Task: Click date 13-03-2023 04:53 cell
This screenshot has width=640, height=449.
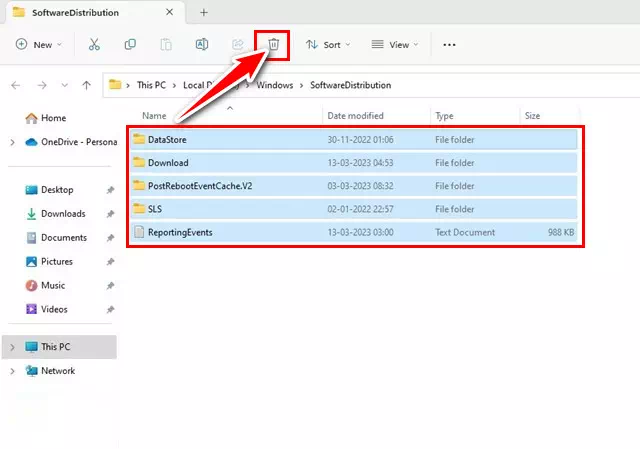Action: point(360,163)
